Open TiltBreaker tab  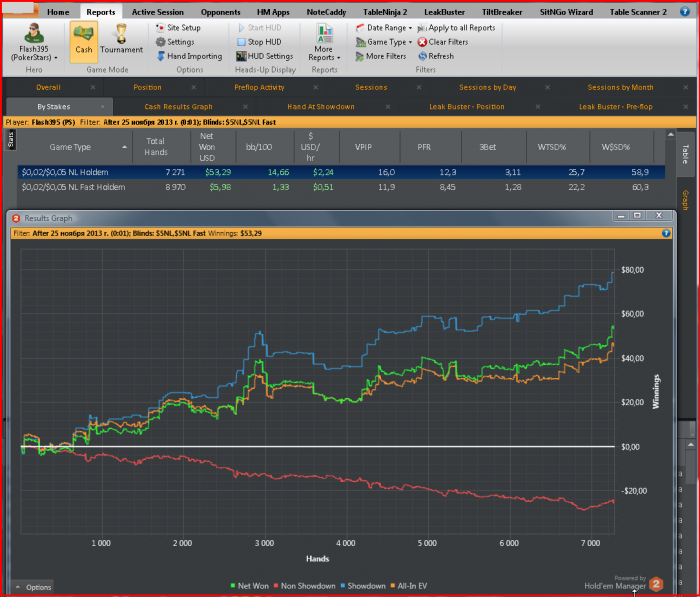point(502,12)
